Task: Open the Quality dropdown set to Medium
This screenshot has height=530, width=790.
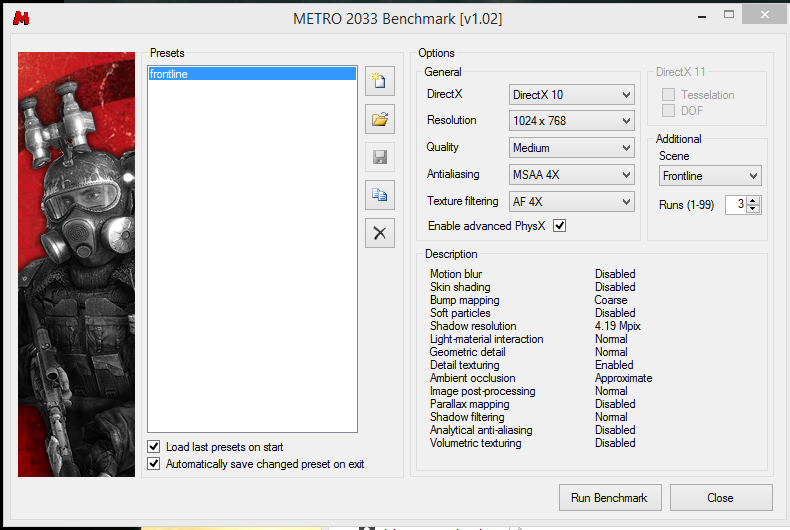Action: [571, 148]
